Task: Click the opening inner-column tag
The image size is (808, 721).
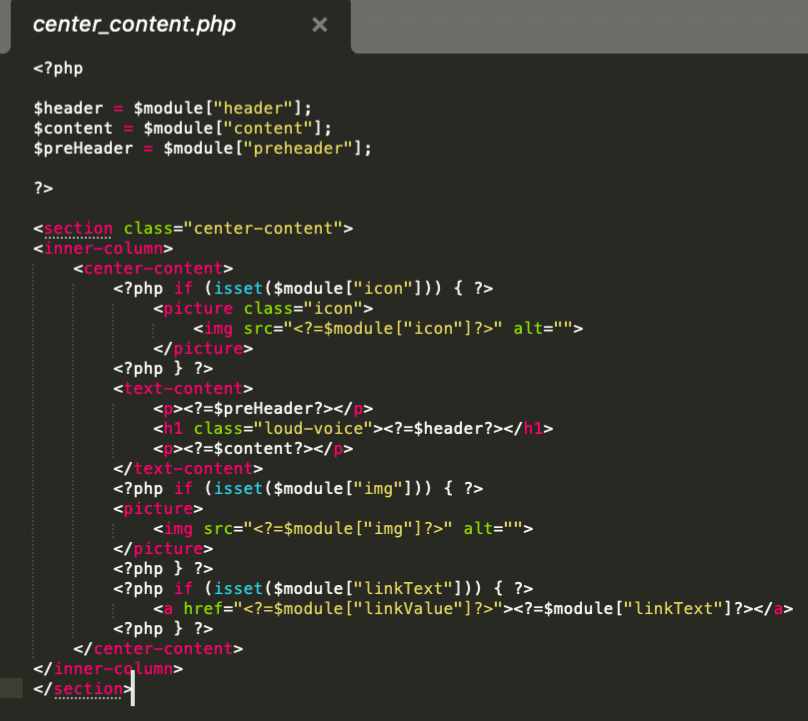Action: (x=103, y=248)
